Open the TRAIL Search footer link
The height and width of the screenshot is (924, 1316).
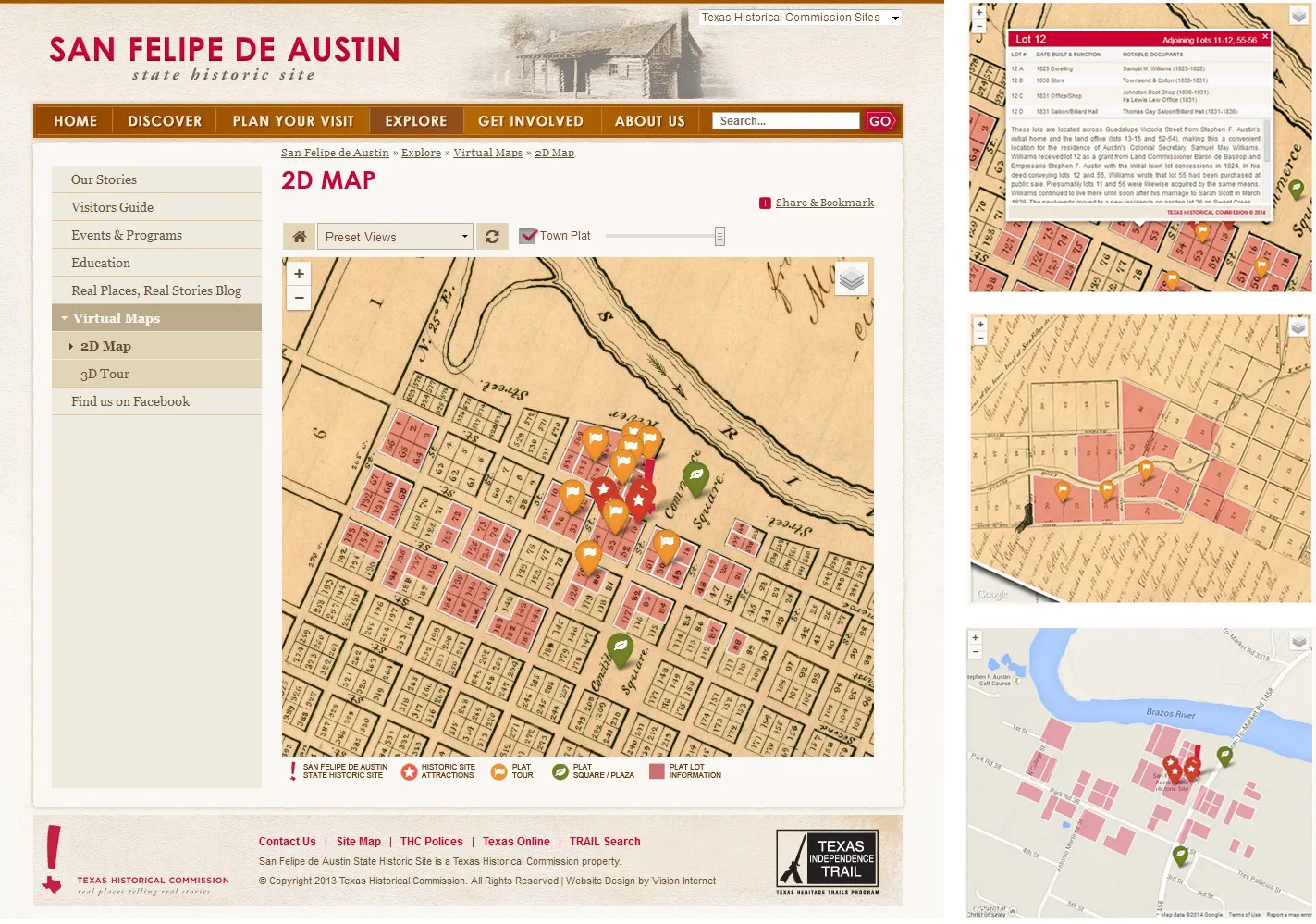pos(605,842)
